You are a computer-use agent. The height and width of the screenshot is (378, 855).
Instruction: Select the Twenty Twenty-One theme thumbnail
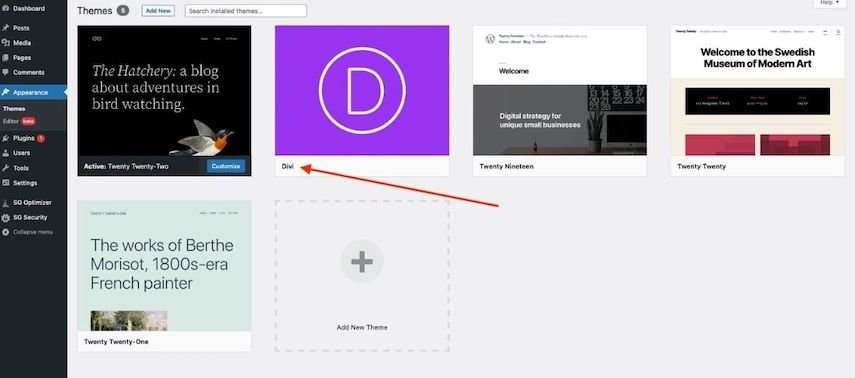164,266
